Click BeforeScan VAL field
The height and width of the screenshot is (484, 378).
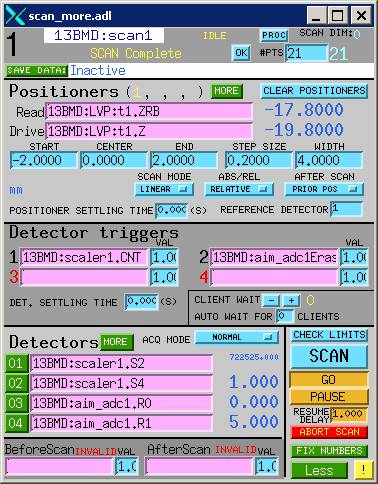tap(127, 466)
